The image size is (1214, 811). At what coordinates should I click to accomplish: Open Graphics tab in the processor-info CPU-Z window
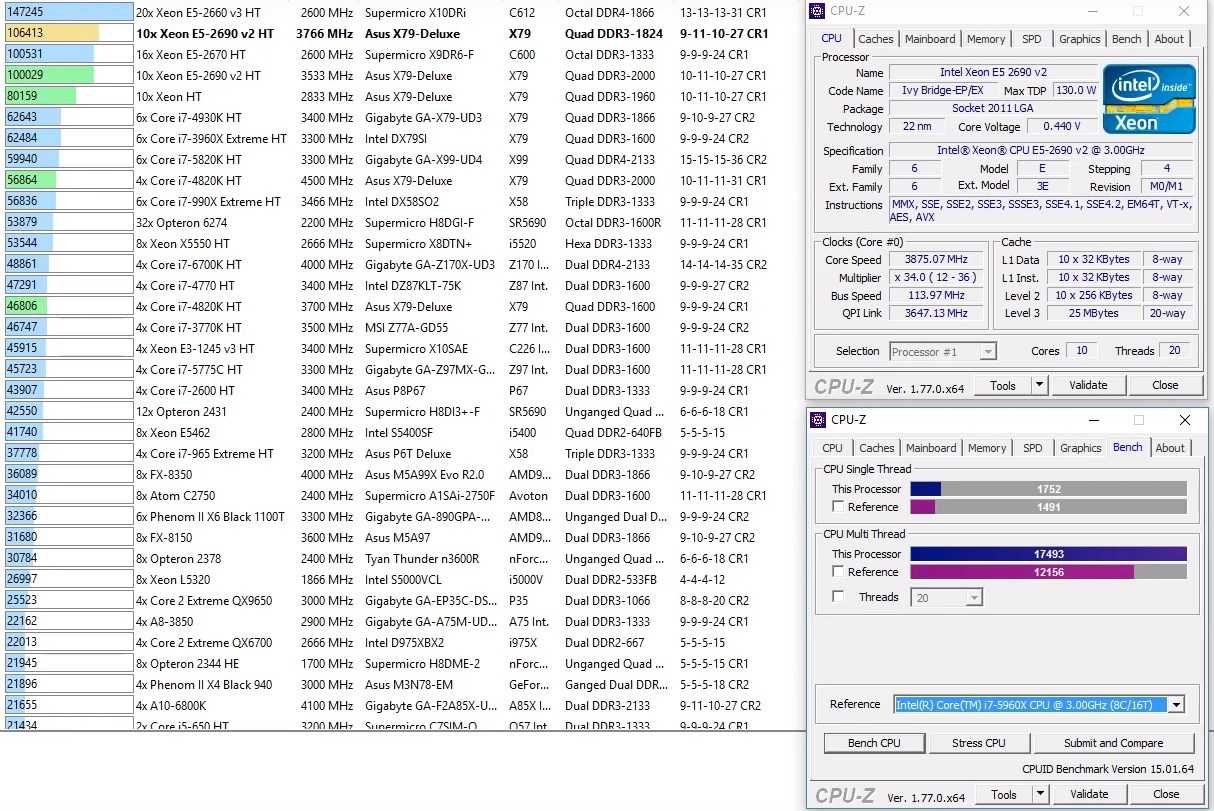1080,39
